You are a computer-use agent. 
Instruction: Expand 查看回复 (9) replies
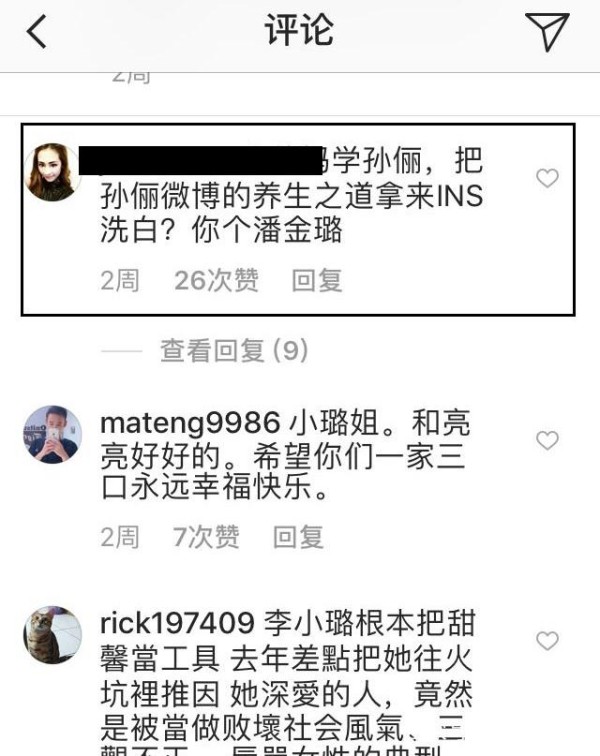234,351
